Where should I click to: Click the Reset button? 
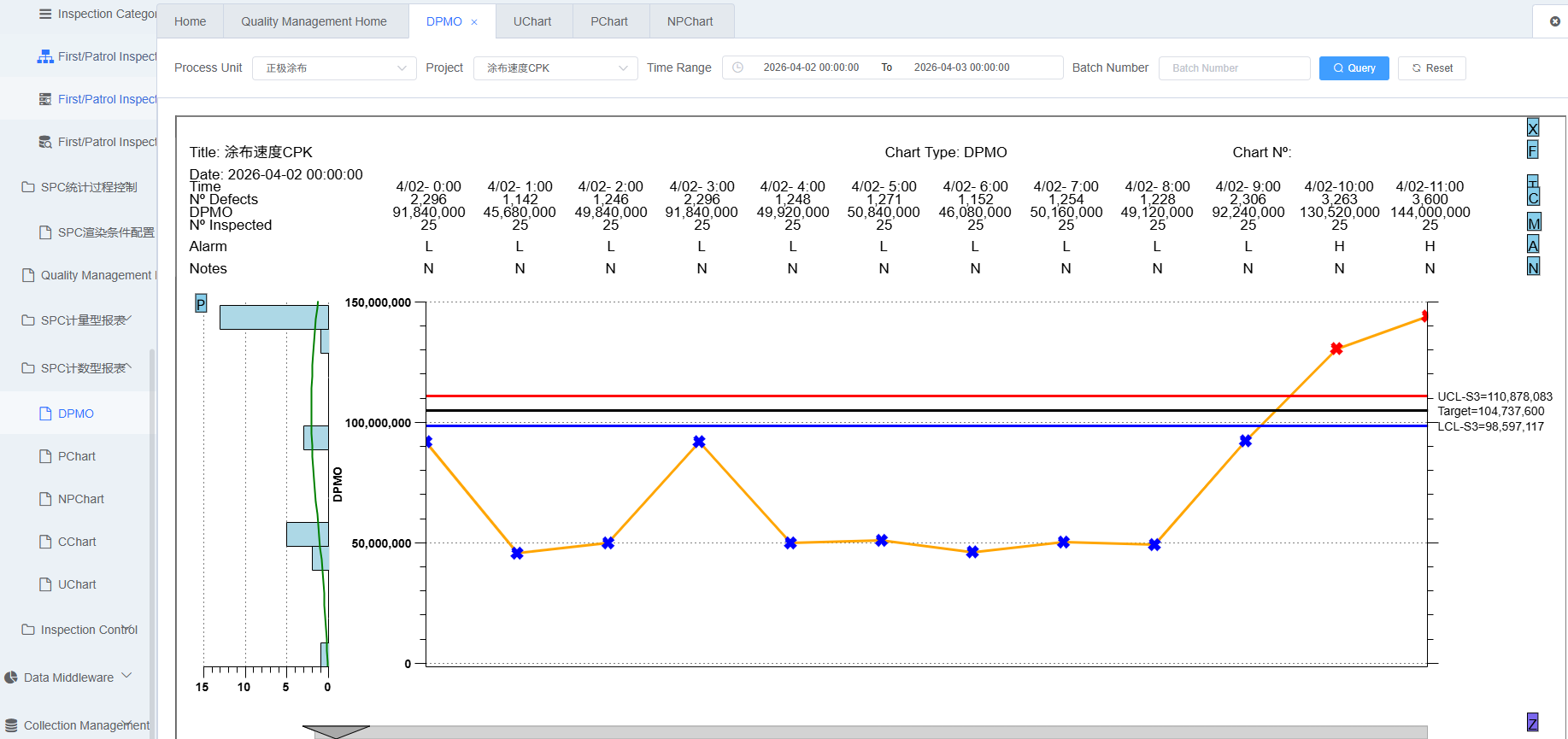tap(1432, 68)
